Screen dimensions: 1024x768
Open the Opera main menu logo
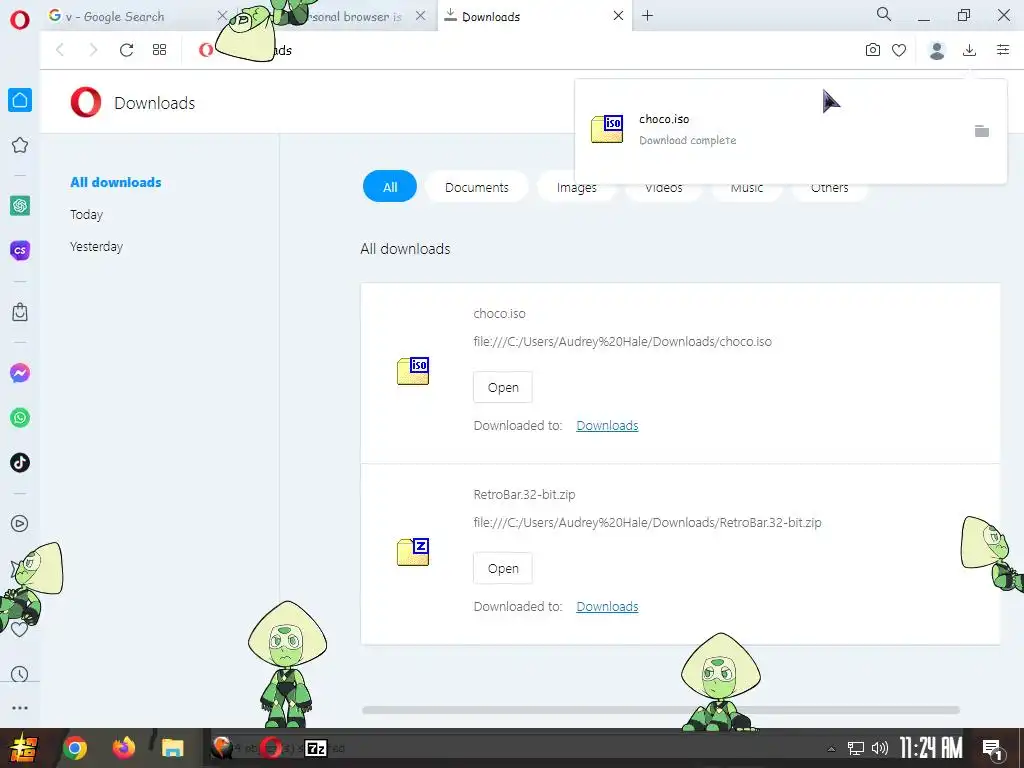click(x=20, y=20)
